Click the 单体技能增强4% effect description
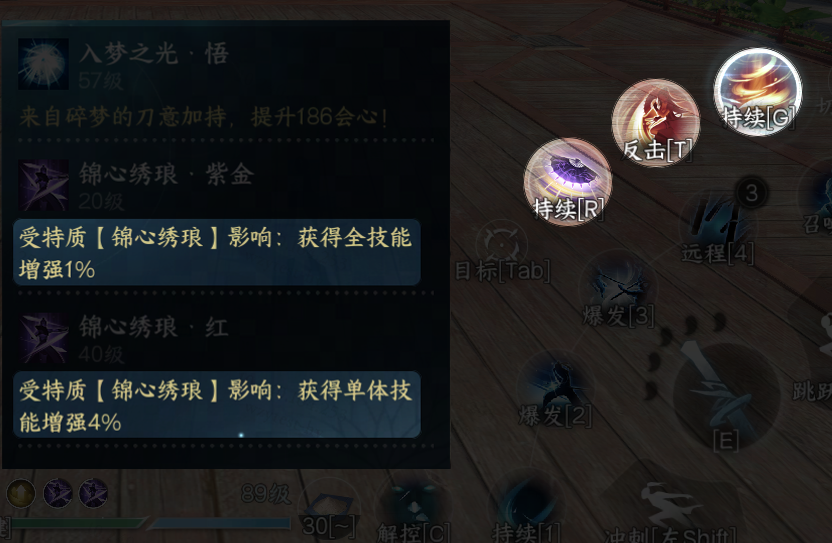This screenshot has width=832, height=543. pyautogui.click(x=216, y=405)
